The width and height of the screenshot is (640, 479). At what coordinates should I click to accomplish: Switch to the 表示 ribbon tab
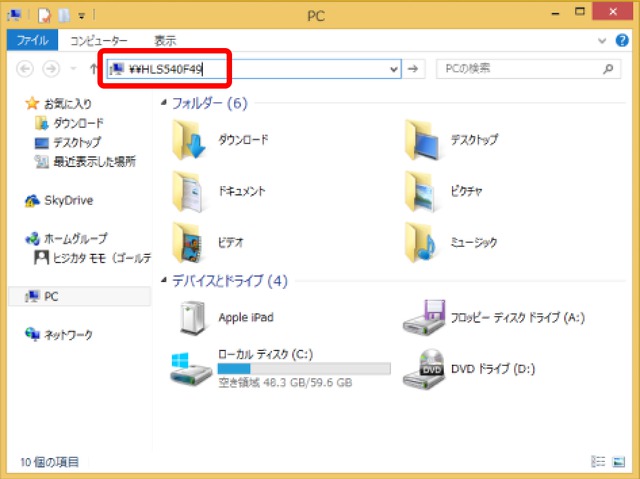pyautogui.click(x=165, y=41)
